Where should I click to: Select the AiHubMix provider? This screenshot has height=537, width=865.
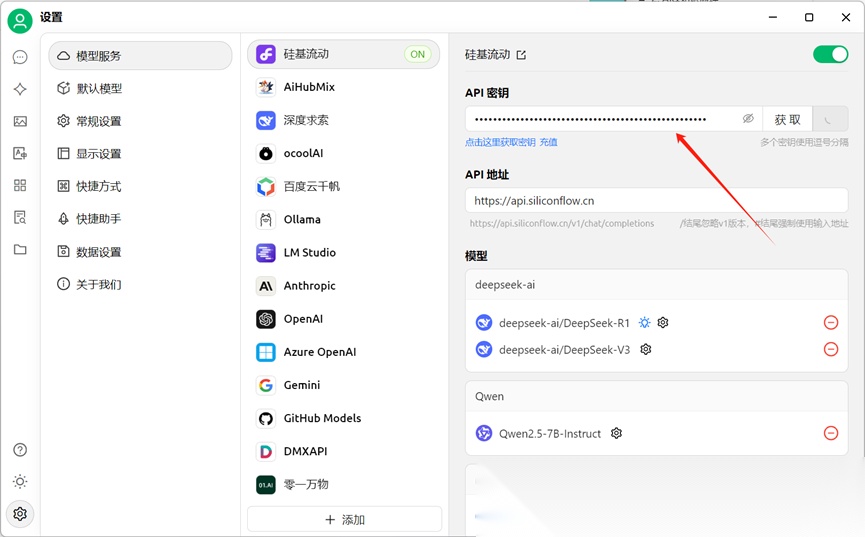tap(343, 87)
